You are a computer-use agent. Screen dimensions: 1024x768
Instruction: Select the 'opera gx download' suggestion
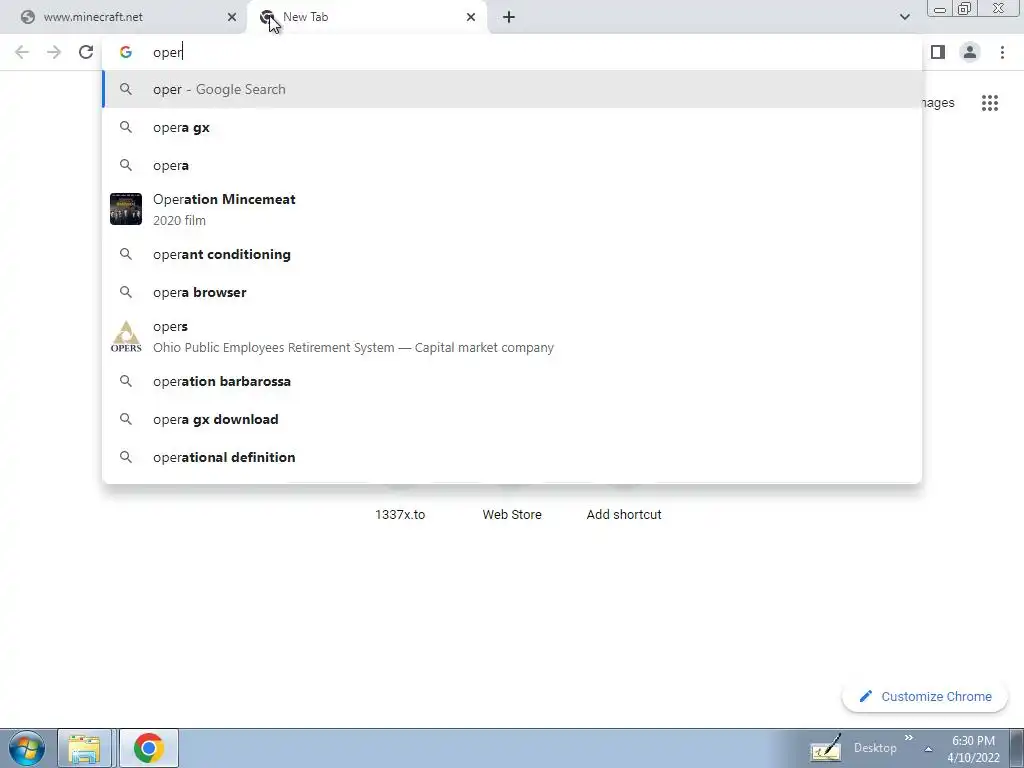pos(512,419)
